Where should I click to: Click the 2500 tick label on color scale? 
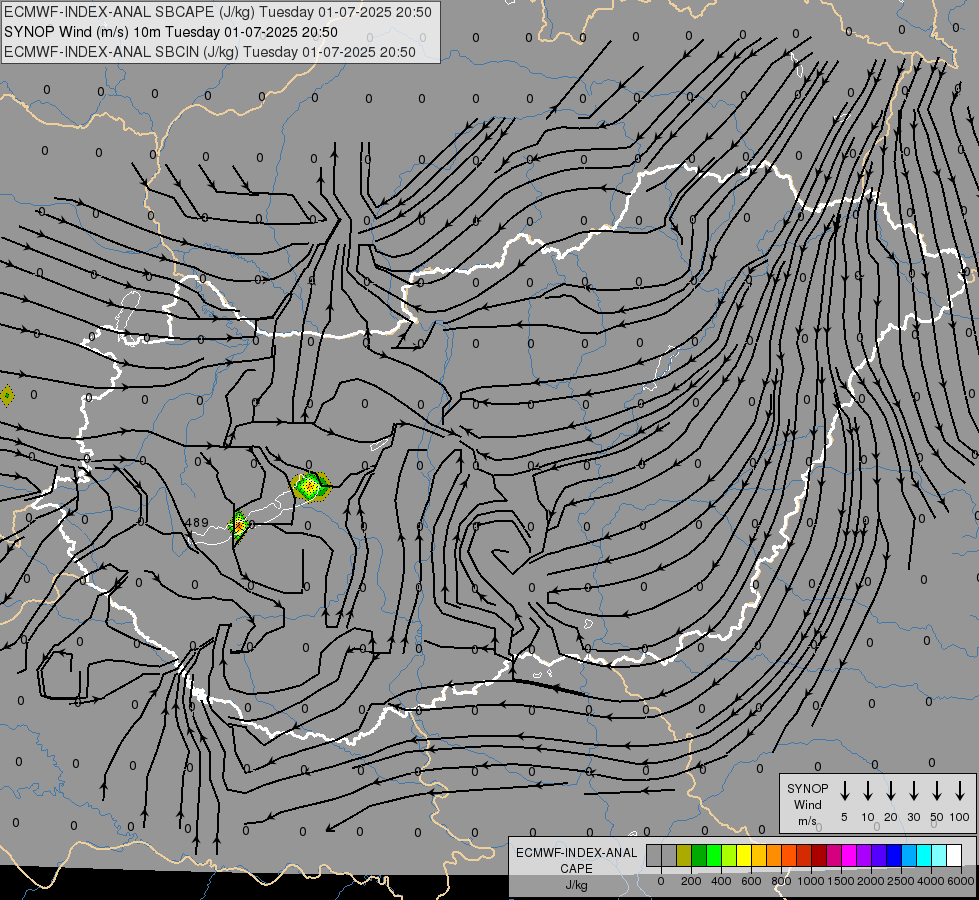[x=901, y=881]
